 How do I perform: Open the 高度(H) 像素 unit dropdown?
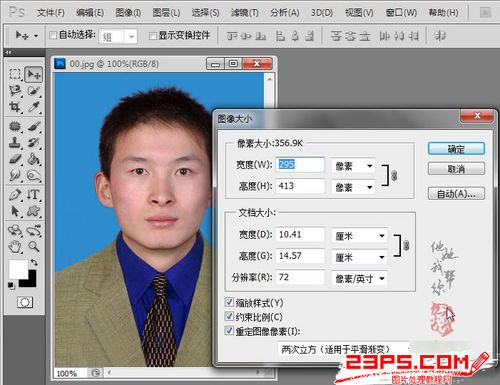click(x=353, y=187)
